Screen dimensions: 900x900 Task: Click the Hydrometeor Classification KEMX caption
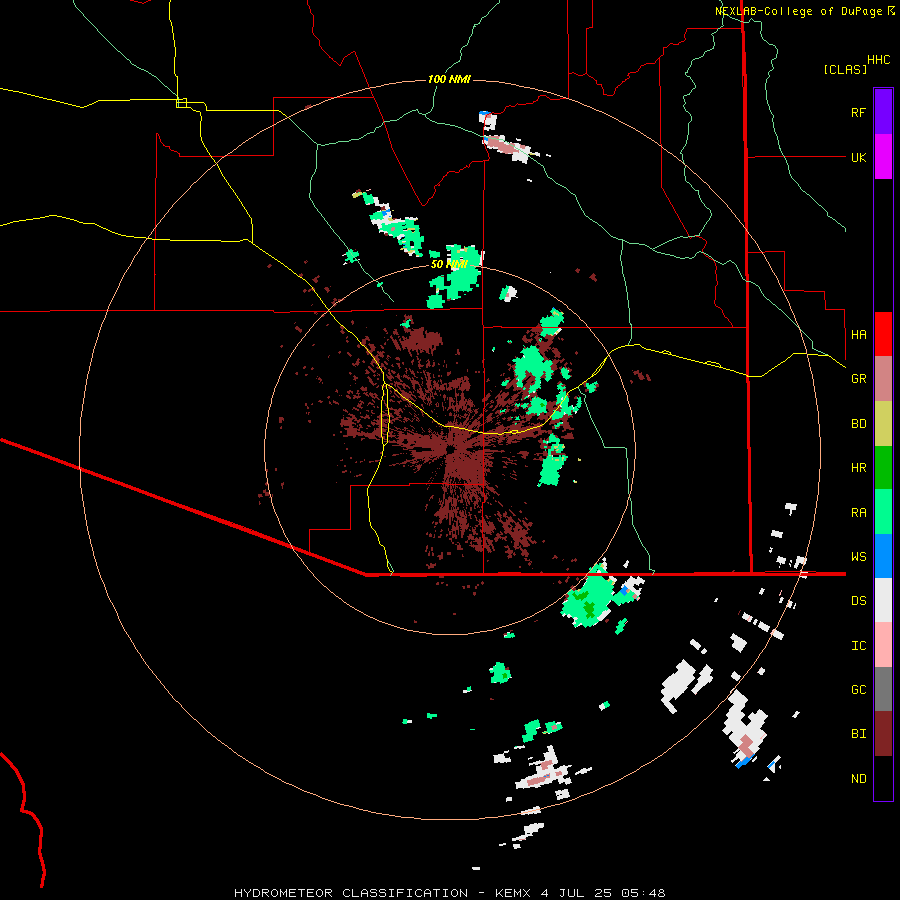[449, 893]
